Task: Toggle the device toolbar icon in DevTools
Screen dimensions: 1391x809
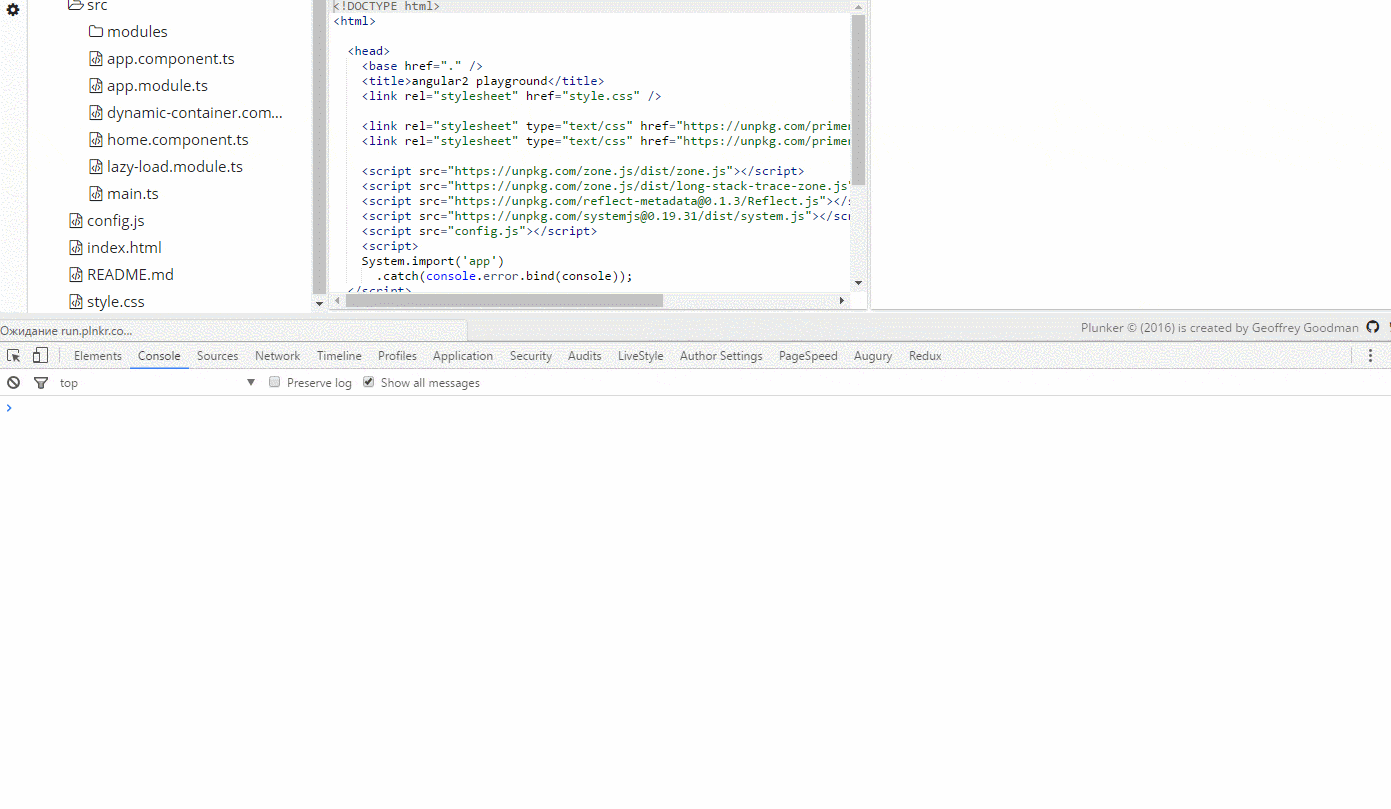Action: (x=40, y=355)
